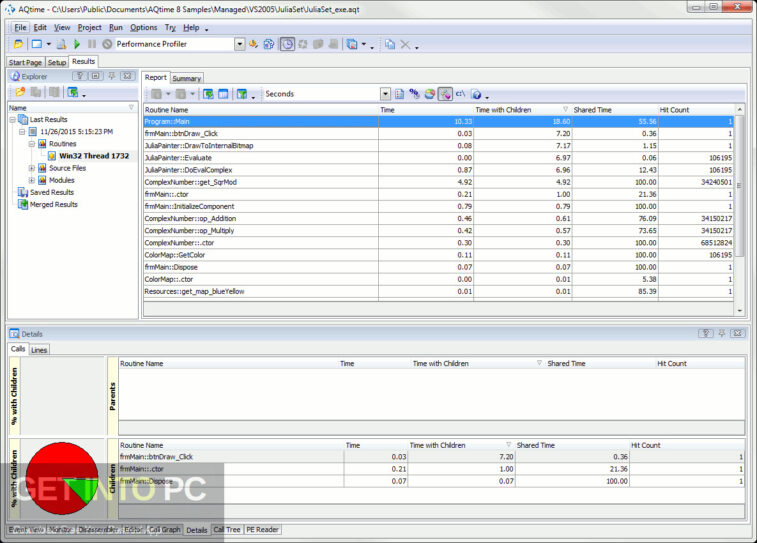This screenshot has width=757, height=543.
Task: Click the add result folder icon in Explorer toolbar
Action: pyautogui.click(x=20, y=92)
